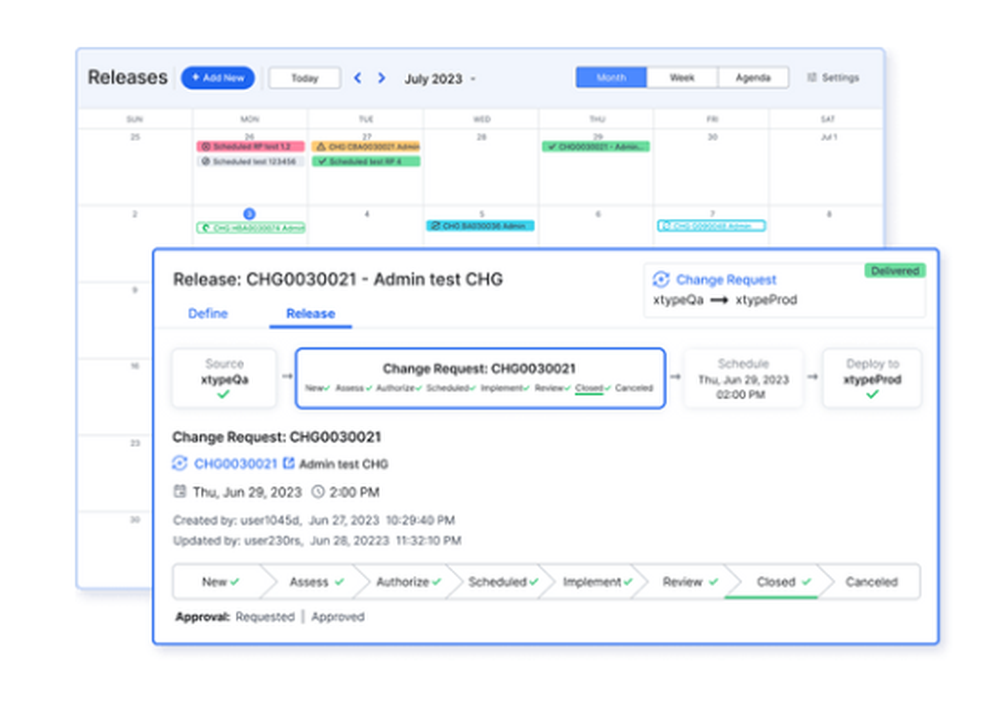Jump to Today in the calendar
Viewport: 1000px width, 706px height.
point(305,78)
